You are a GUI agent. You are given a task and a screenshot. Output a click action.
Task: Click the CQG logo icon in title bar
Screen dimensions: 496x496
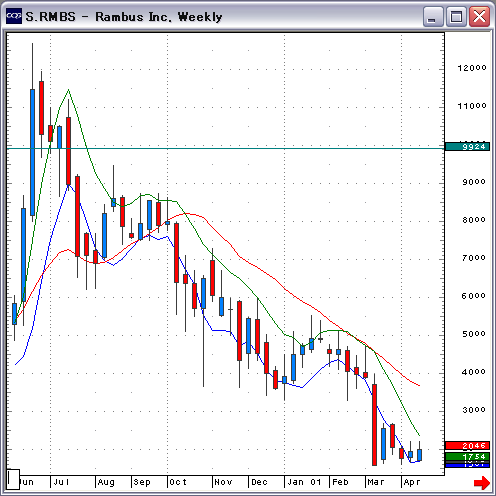coord(14,16)
